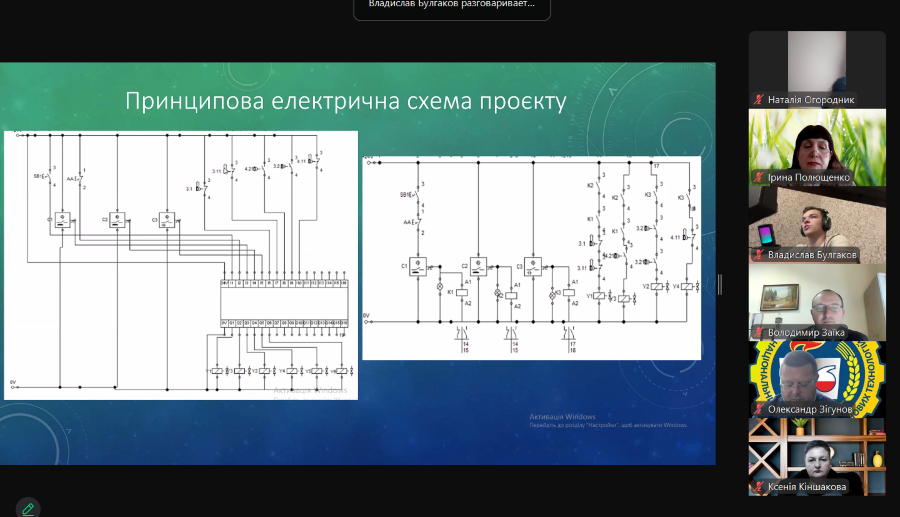
Task: Click the green pencil annotation icon
Action: coord(28,508)
